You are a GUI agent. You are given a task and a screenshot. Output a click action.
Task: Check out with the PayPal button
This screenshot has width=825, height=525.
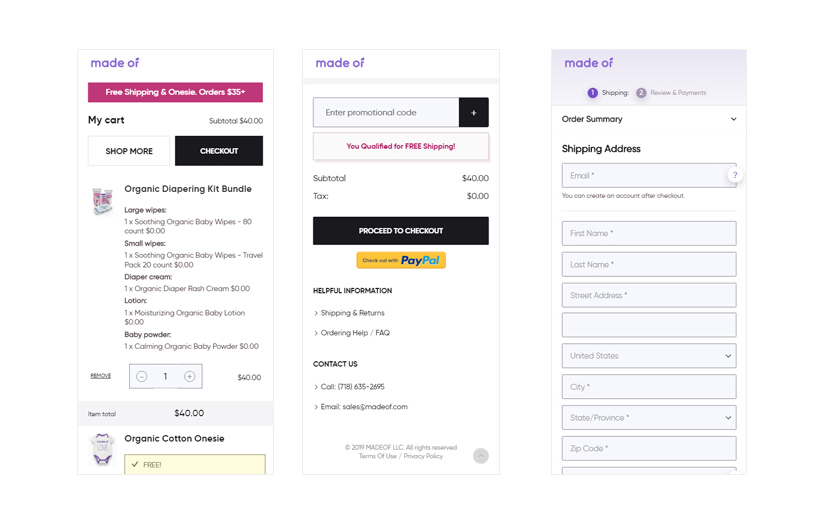401,260
